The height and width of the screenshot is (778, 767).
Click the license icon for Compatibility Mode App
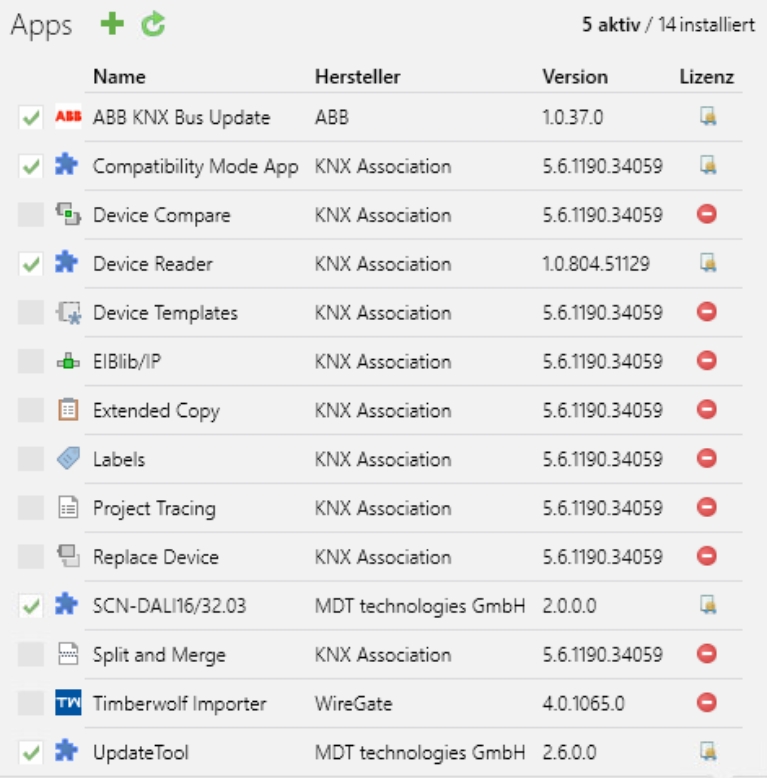tap(708, 165)
